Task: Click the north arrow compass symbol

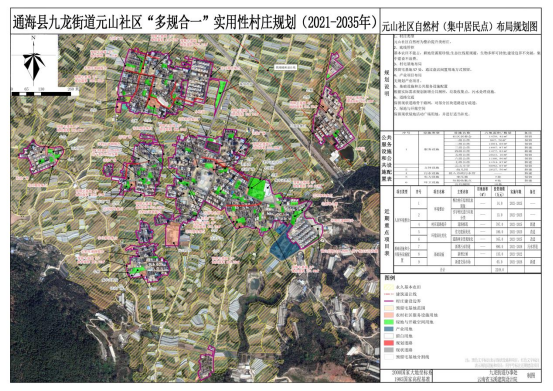Action: pyautogui.click(x=34, y=61)
